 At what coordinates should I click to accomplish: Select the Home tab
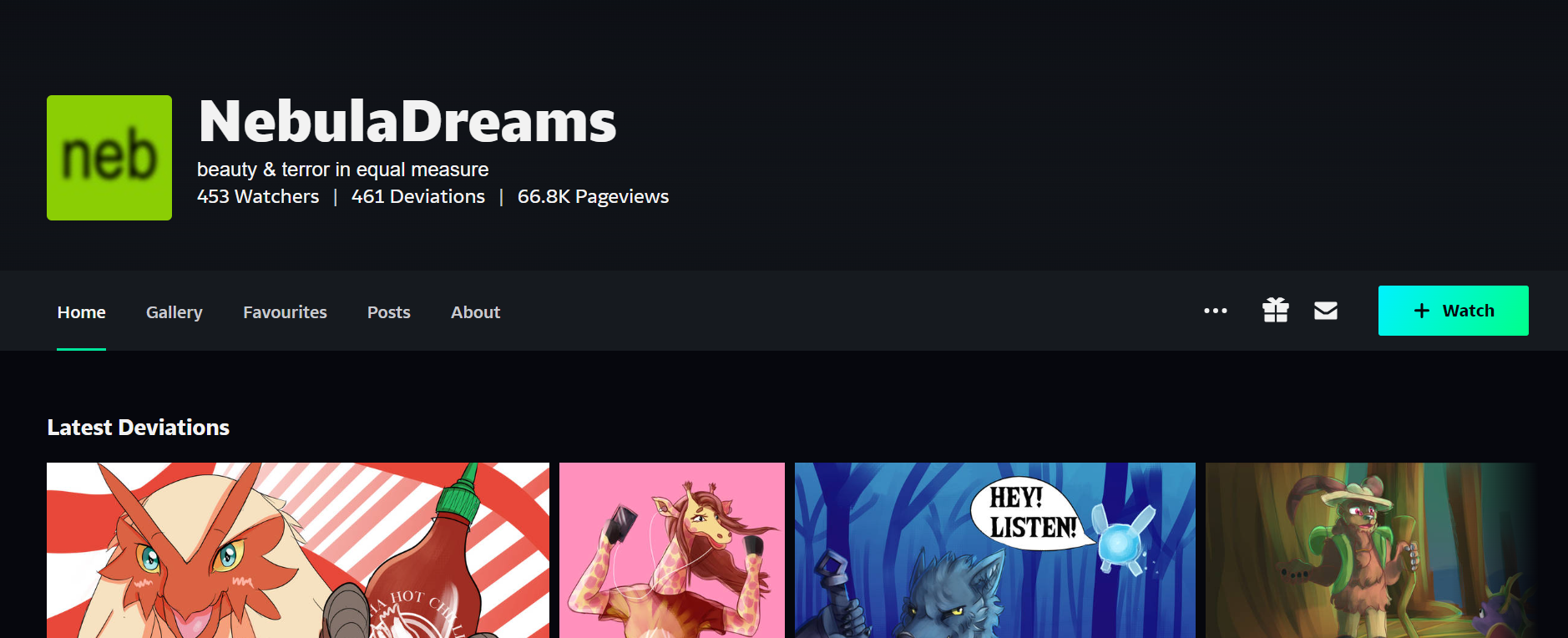82,312
